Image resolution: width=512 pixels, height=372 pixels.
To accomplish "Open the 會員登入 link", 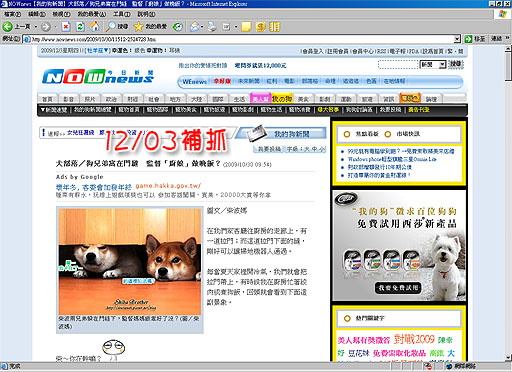I will (312, 51).
